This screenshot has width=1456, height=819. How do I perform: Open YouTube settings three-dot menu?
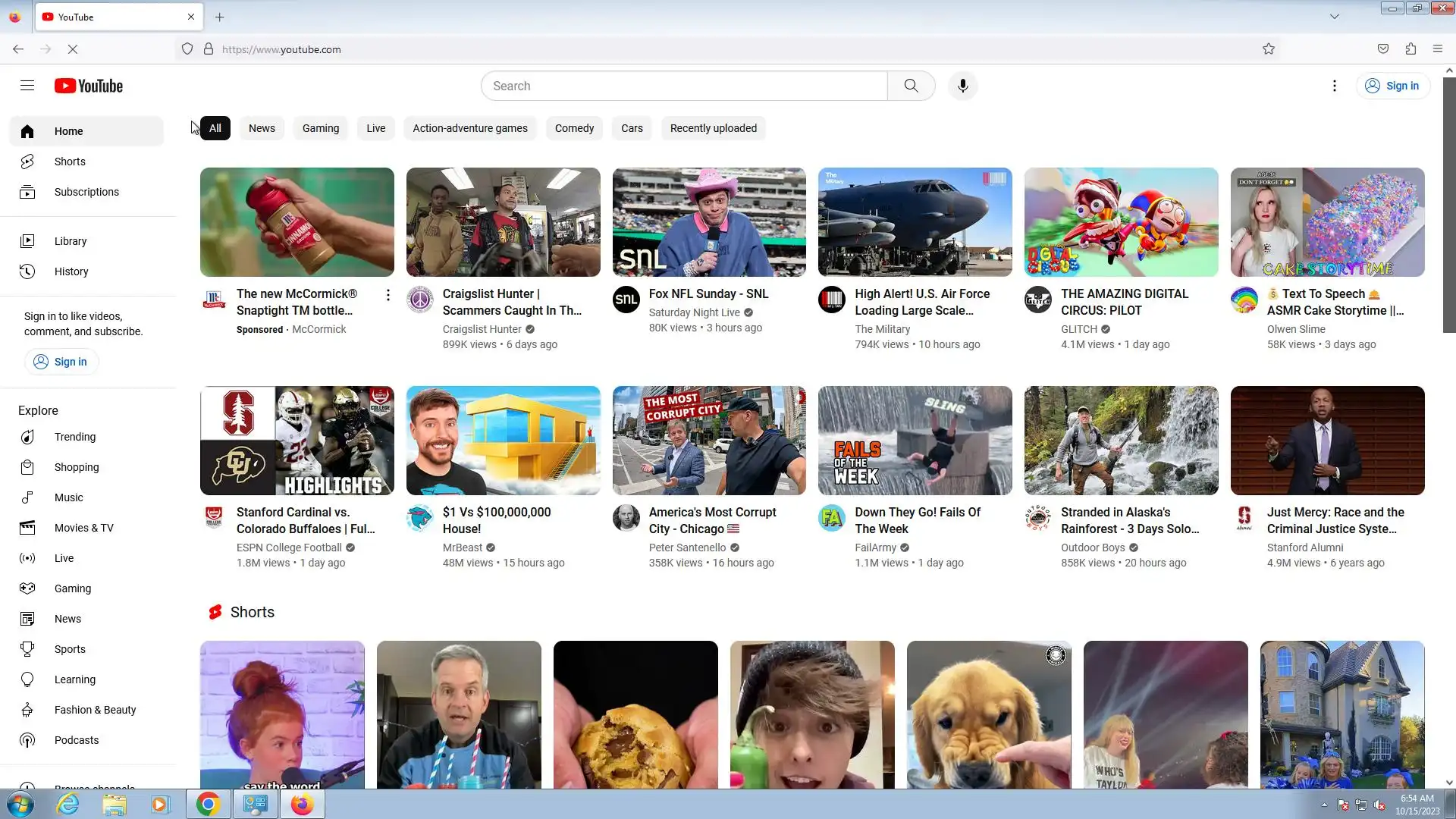pos(1335,86)
